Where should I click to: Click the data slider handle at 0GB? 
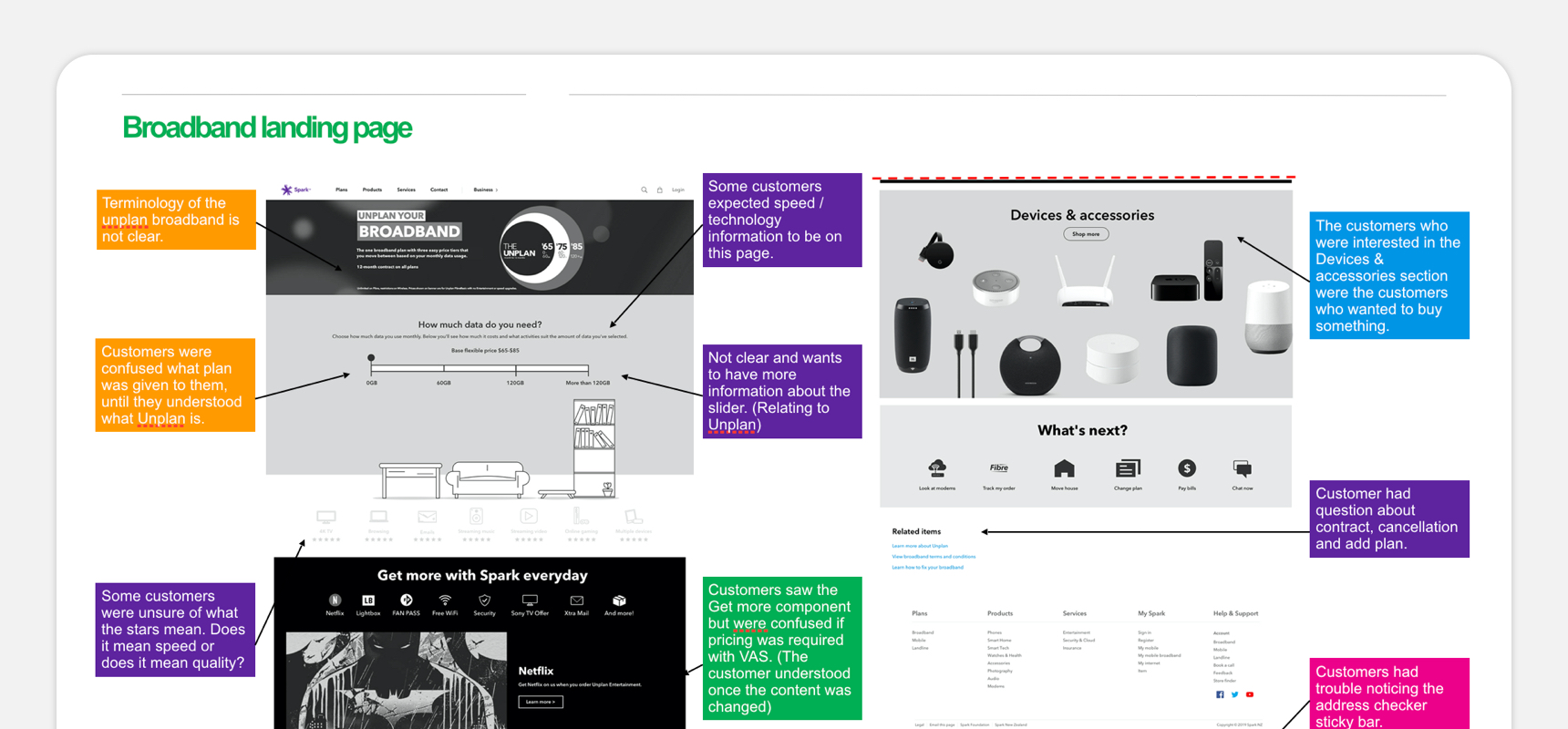(x=371, y=358)
